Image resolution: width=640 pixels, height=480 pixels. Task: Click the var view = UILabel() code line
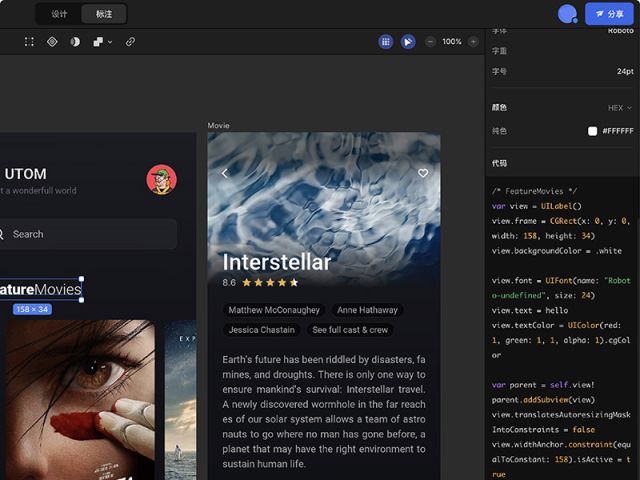click(536, 206)
